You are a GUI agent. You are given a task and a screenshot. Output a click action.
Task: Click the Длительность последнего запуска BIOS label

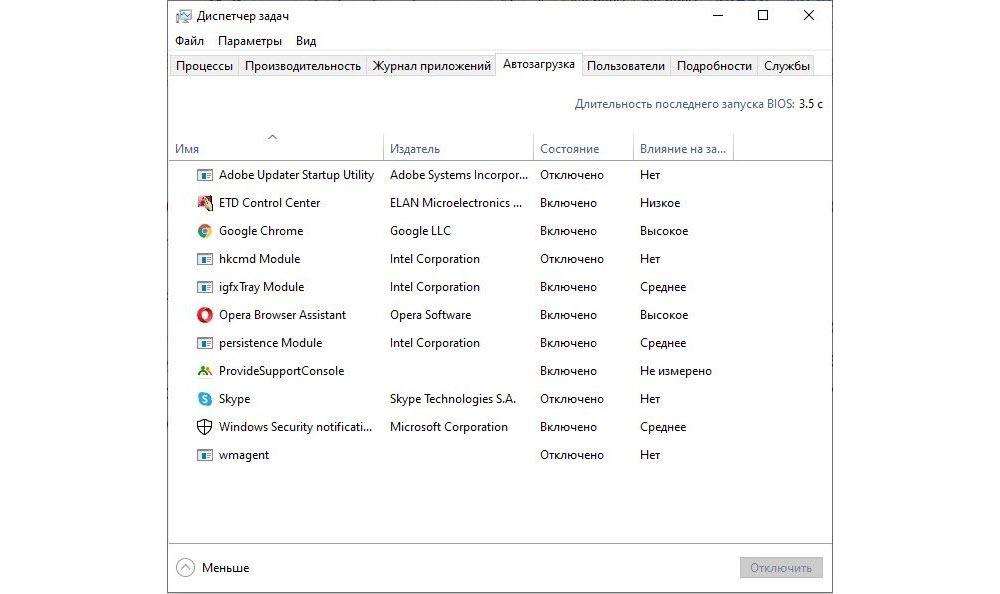click(x=685, y=104)
